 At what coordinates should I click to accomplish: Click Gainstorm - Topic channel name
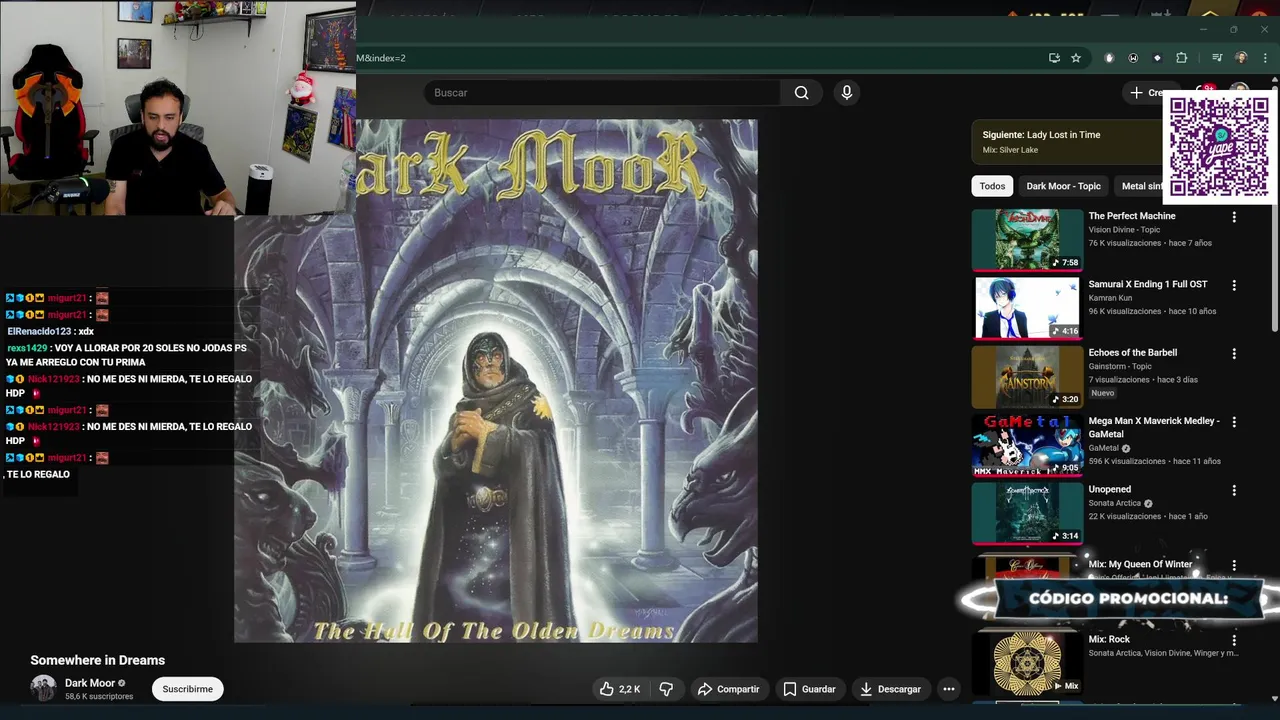point(1120,367)
